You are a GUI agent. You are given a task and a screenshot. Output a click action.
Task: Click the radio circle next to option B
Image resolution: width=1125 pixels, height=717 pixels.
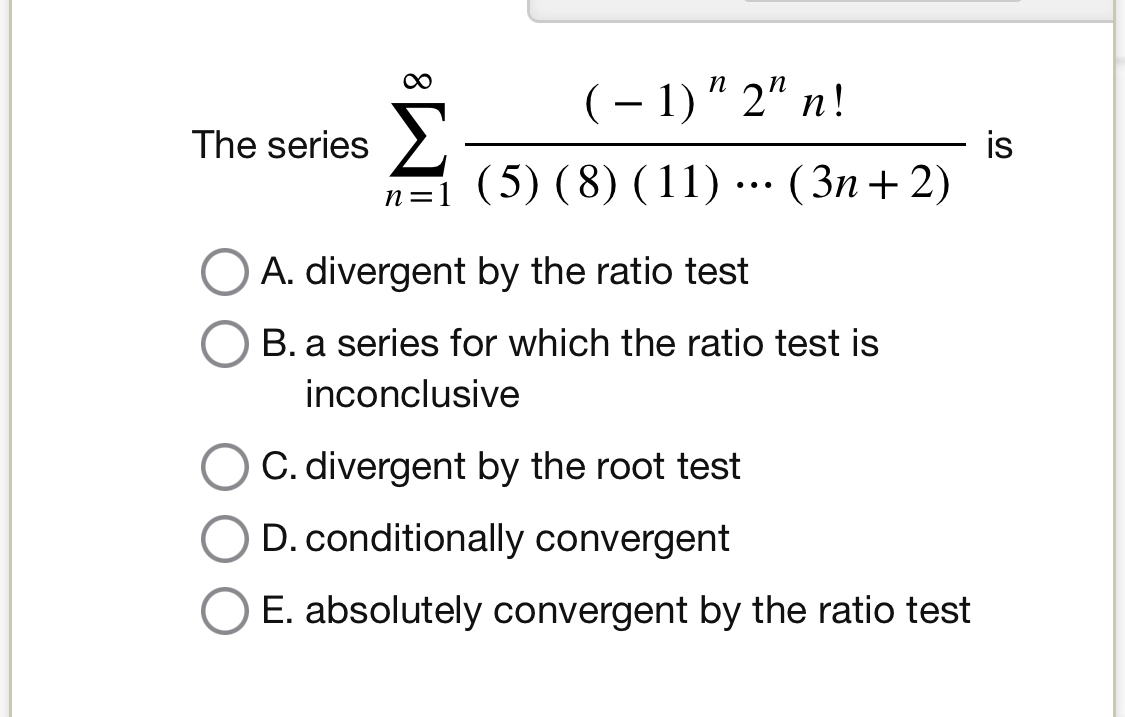coord(224,344)
